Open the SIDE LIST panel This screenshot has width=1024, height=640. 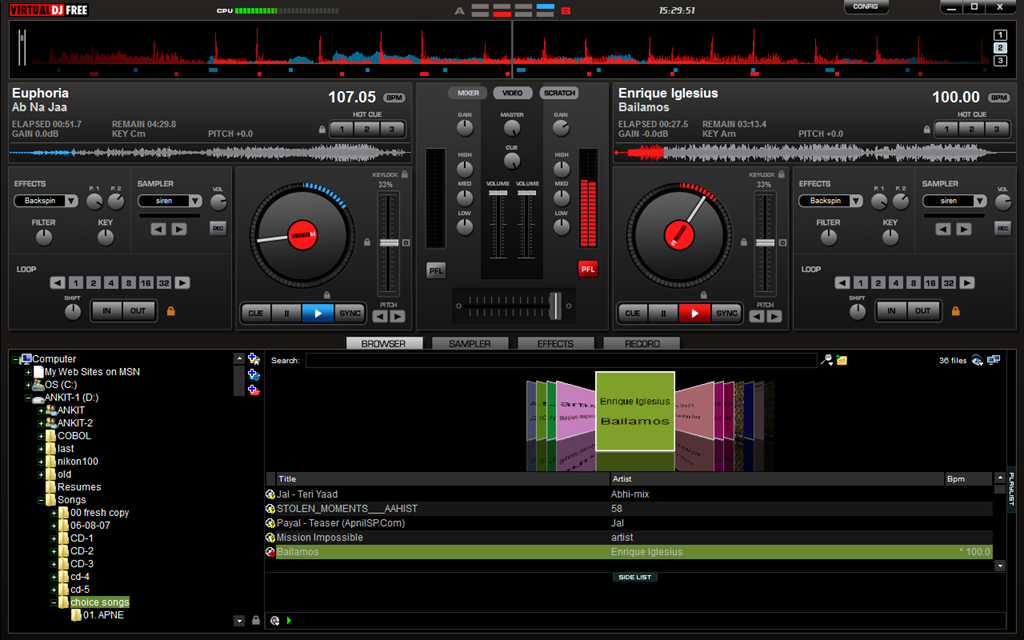[635, 577]
